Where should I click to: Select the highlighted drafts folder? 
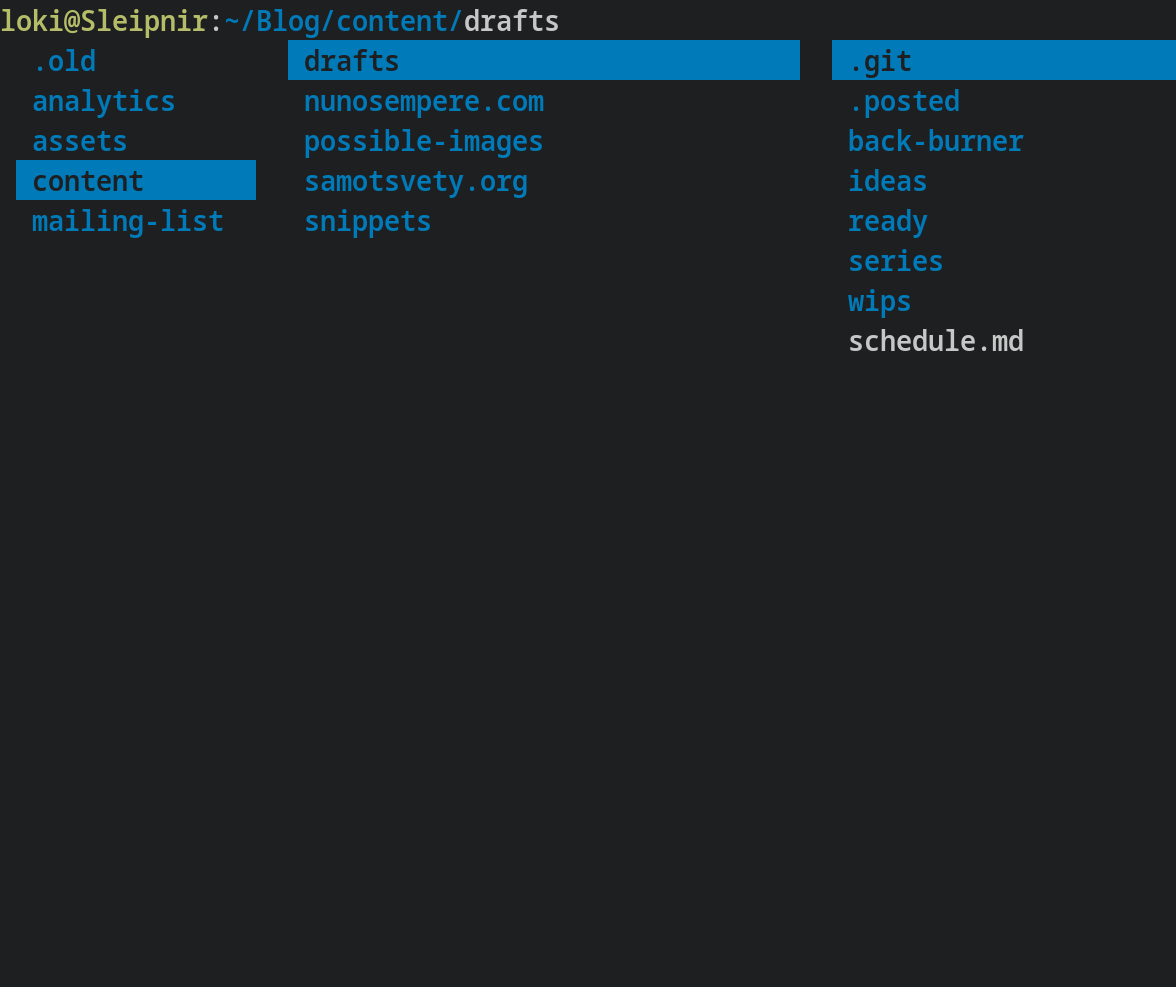[544, 60]
